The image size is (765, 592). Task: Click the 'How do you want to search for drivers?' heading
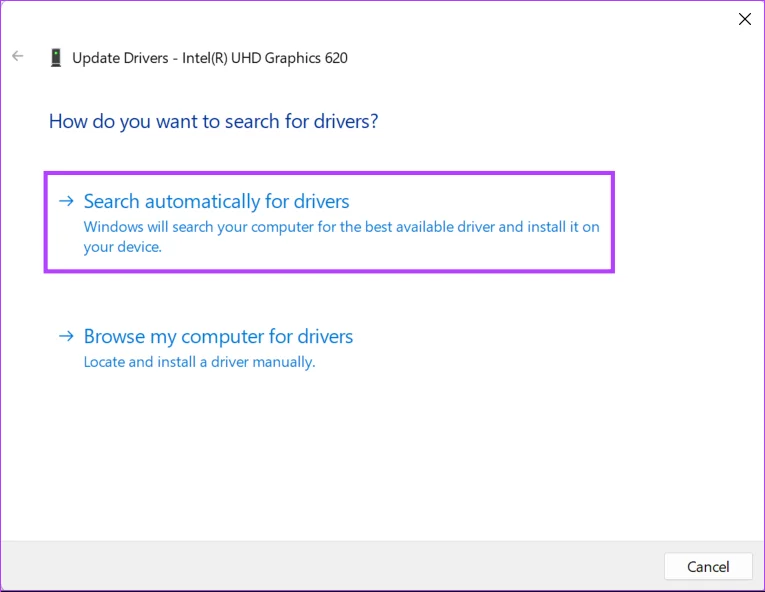pos(213,122)
